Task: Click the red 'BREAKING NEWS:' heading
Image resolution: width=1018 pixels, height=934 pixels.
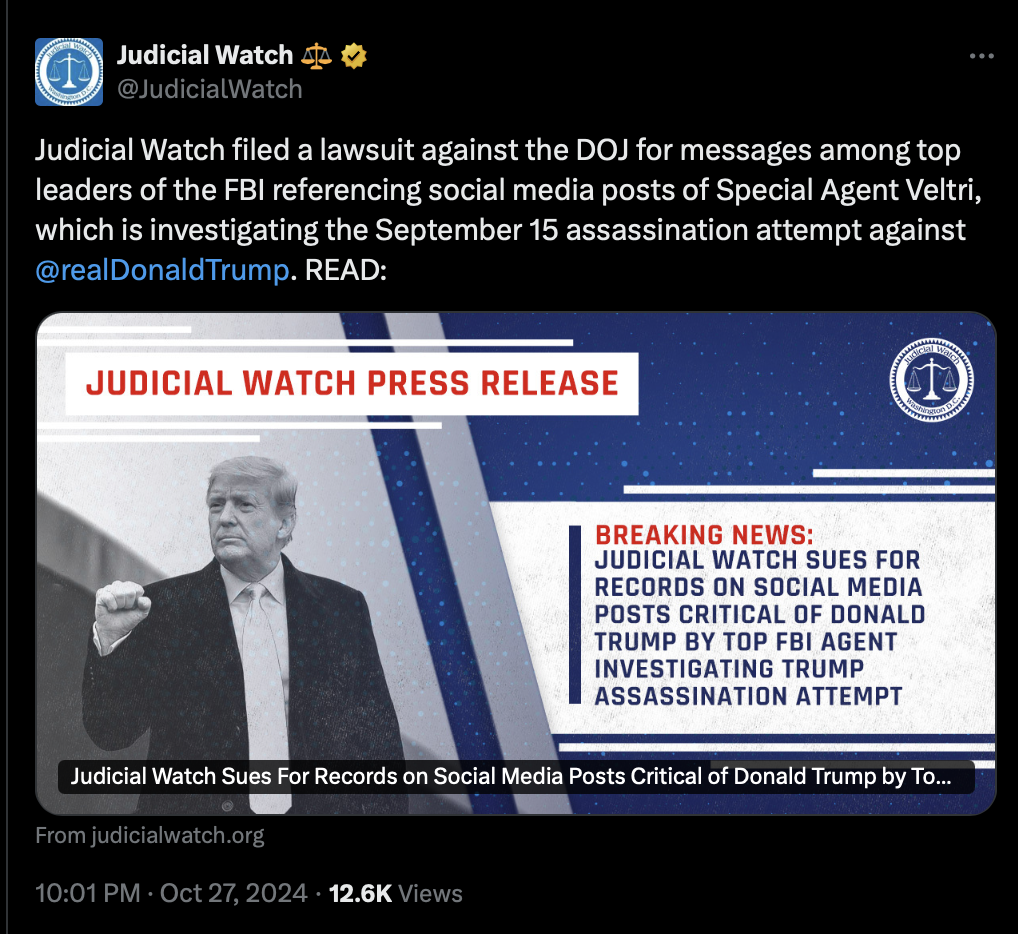Action: pyautogui.click(x=704, y=535)
